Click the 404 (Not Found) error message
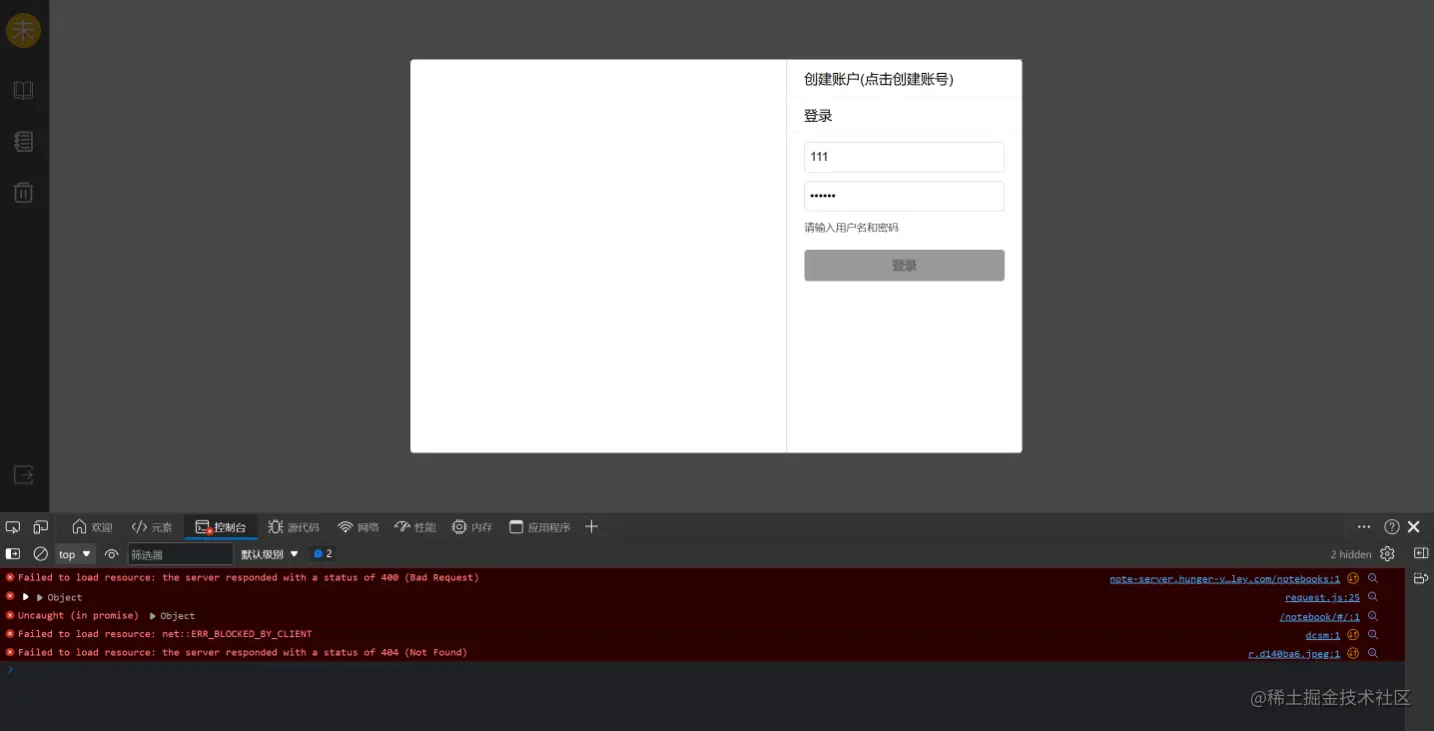The image size is (1434, 731). click(242, 653)
